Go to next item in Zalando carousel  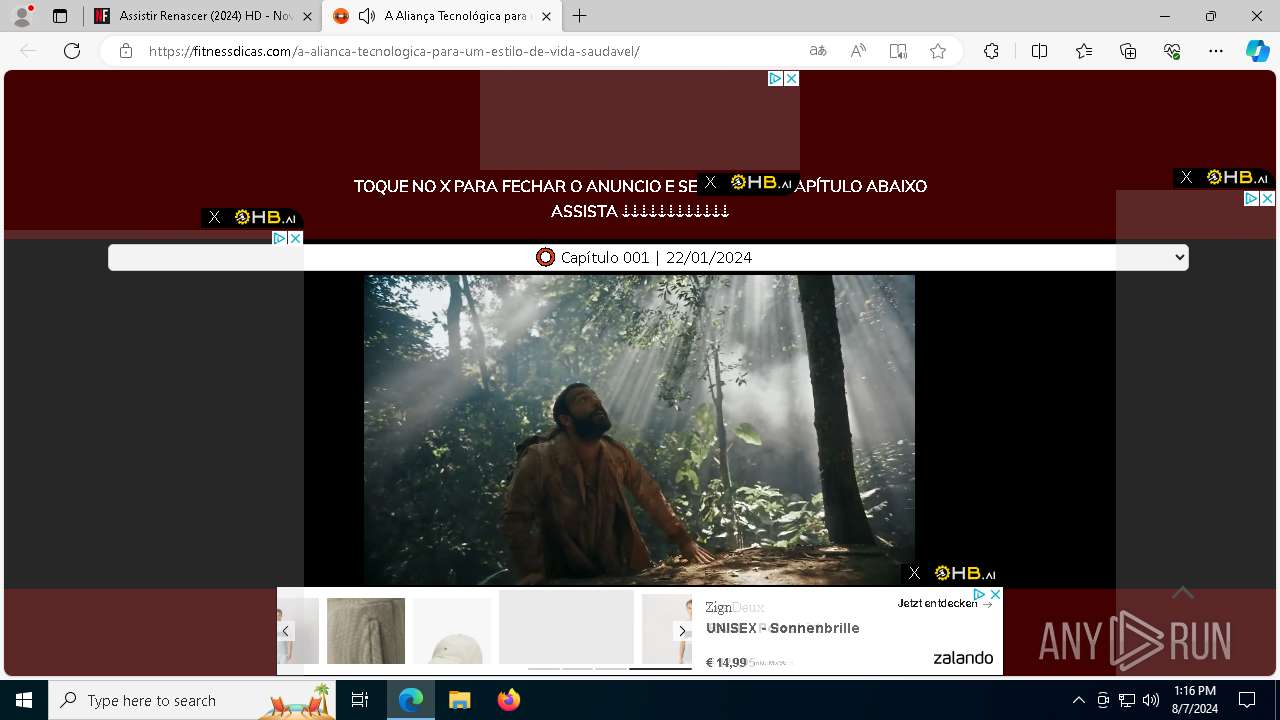(x=683, y=631)
